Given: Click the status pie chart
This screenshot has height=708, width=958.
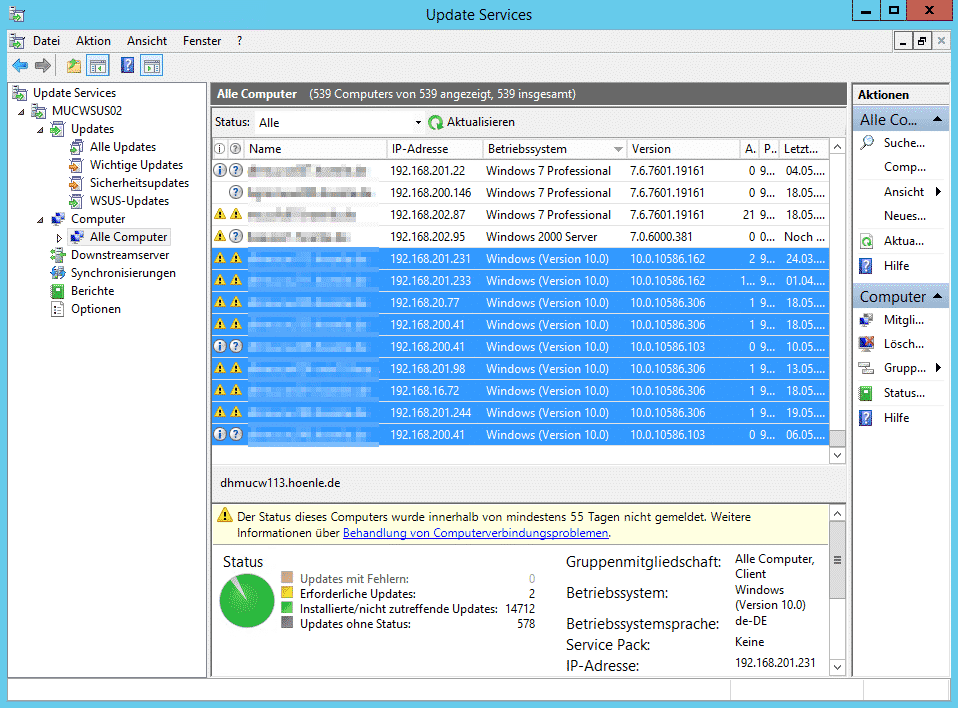Looking at the screenshot, I should [247, 600].
